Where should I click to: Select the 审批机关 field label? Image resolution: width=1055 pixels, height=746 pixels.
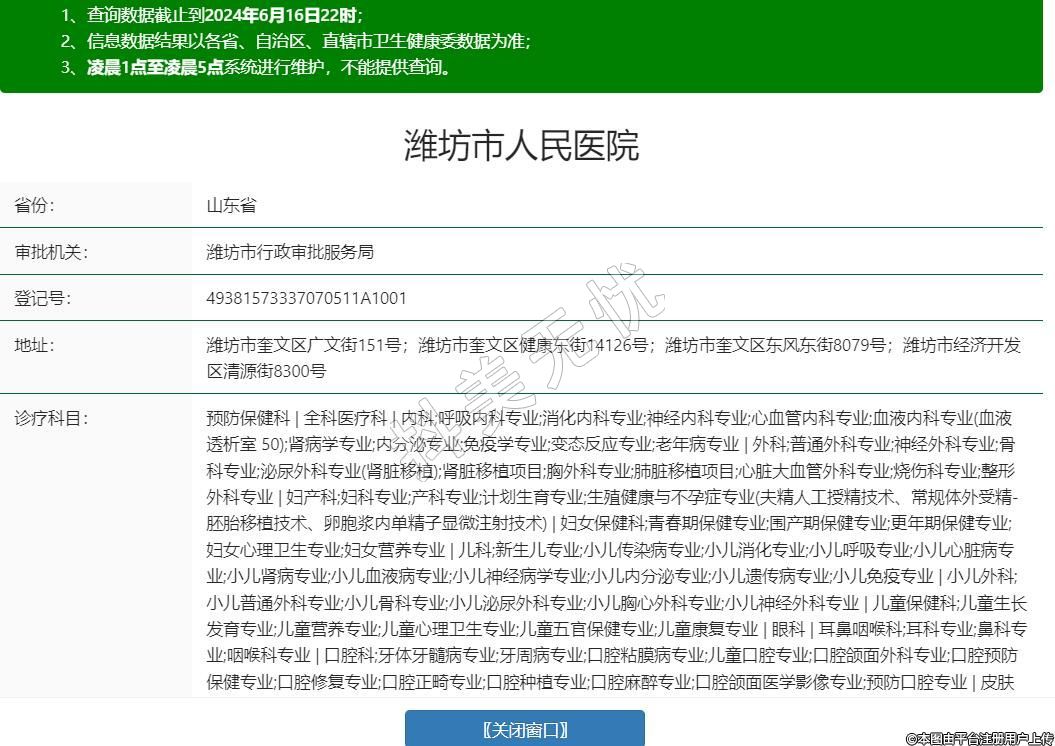(x=51, y=252)
